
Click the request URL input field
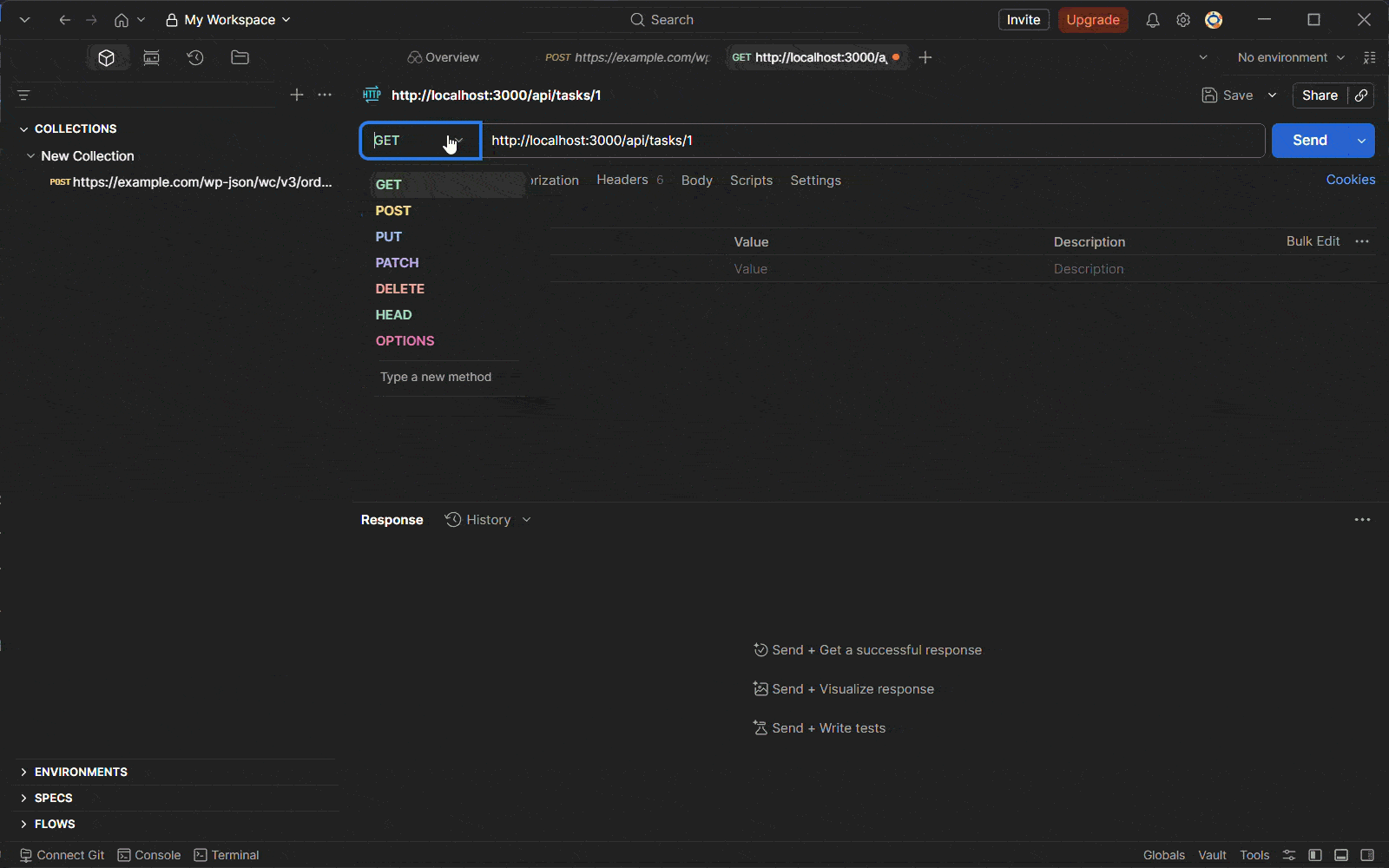[x=872, y=141]
